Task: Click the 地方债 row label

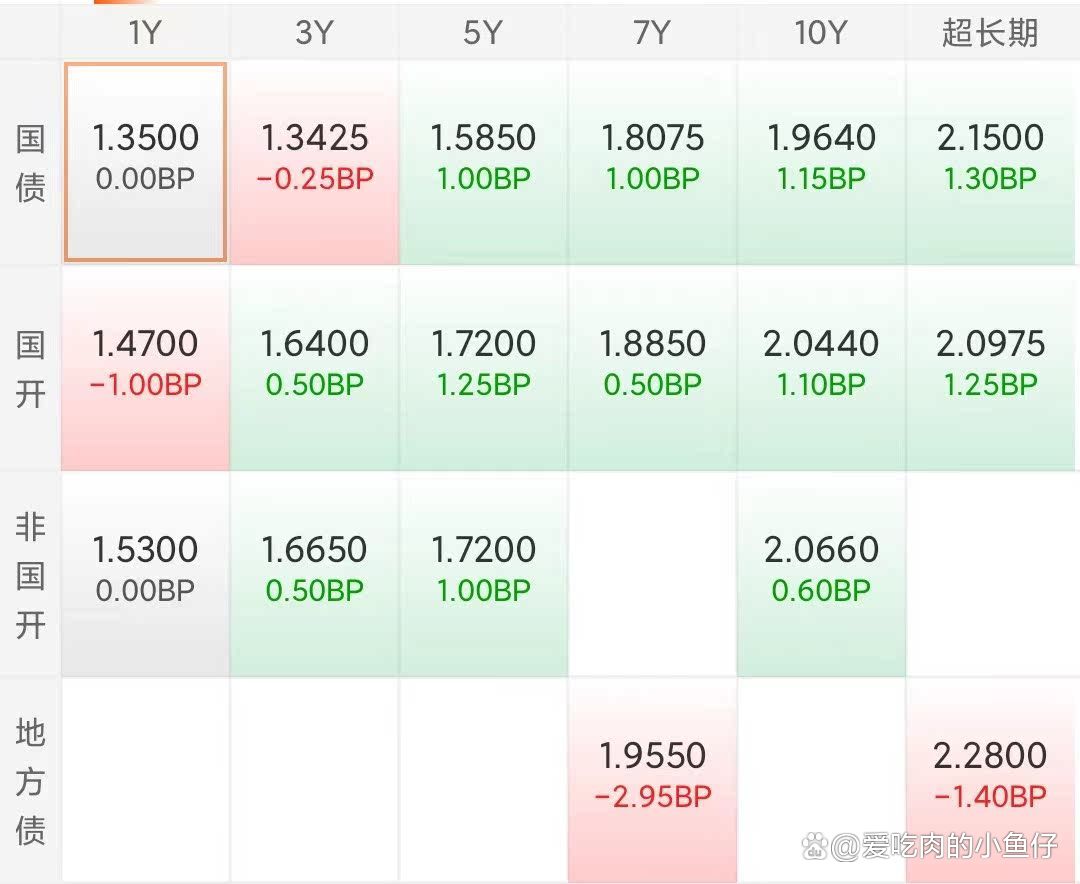Action: (30, 781)
